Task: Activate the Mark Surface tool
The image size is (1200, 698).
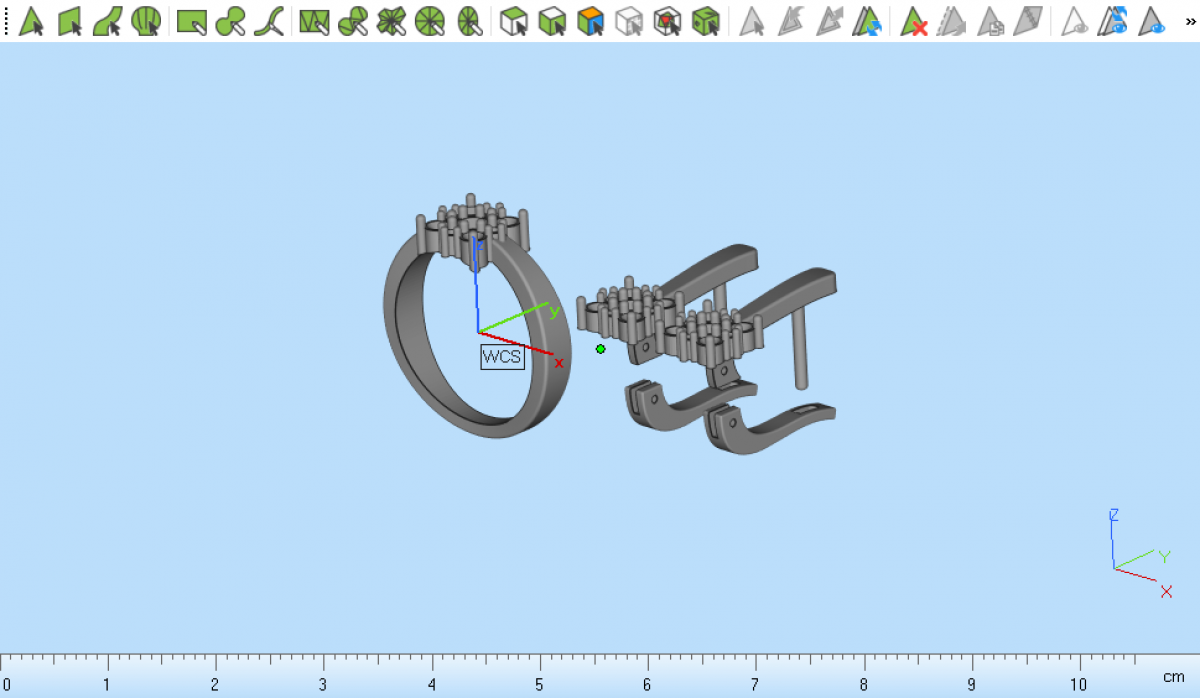Action: point(108,21)
